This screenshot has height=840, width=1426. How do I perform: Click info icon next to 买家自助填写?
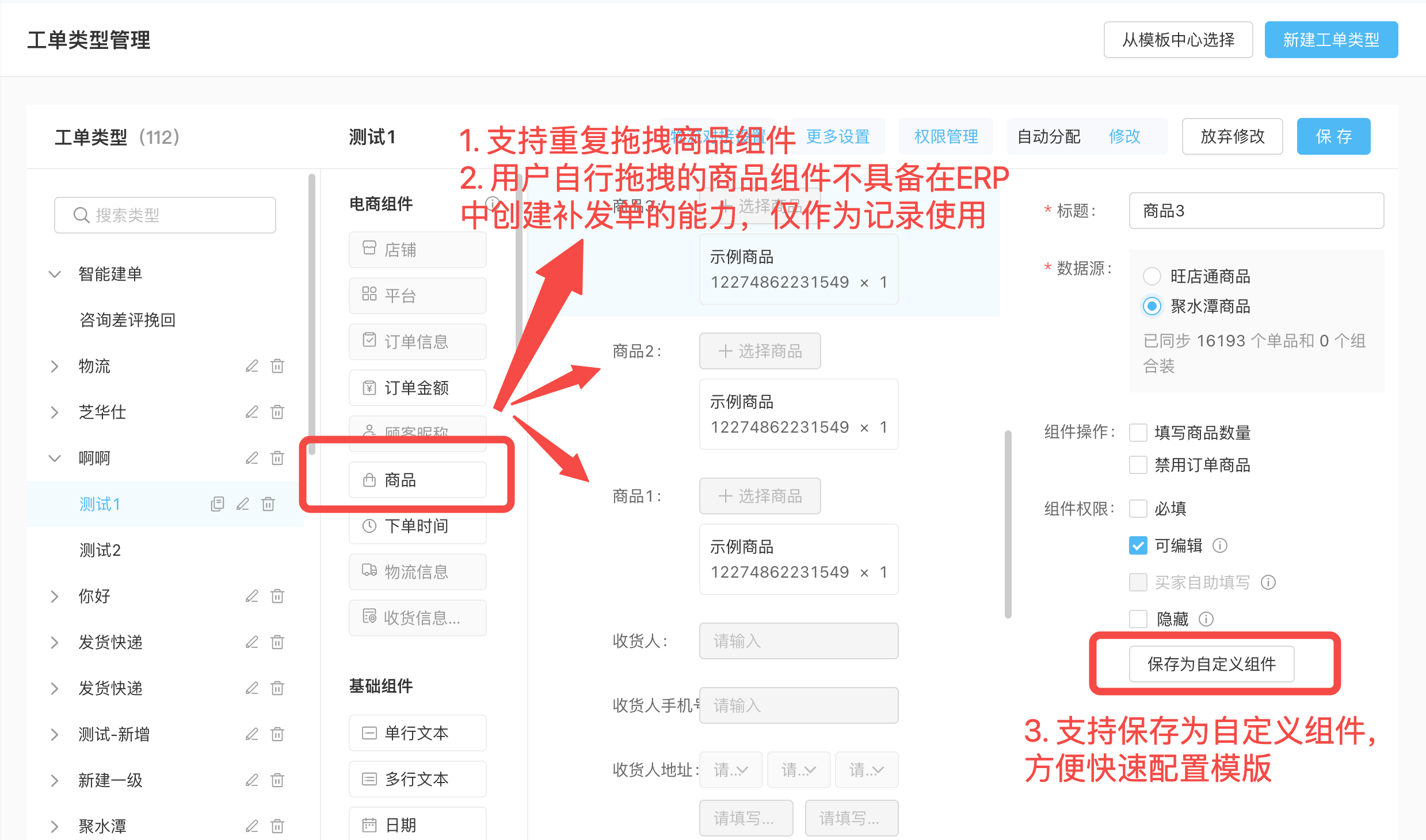1268,582
